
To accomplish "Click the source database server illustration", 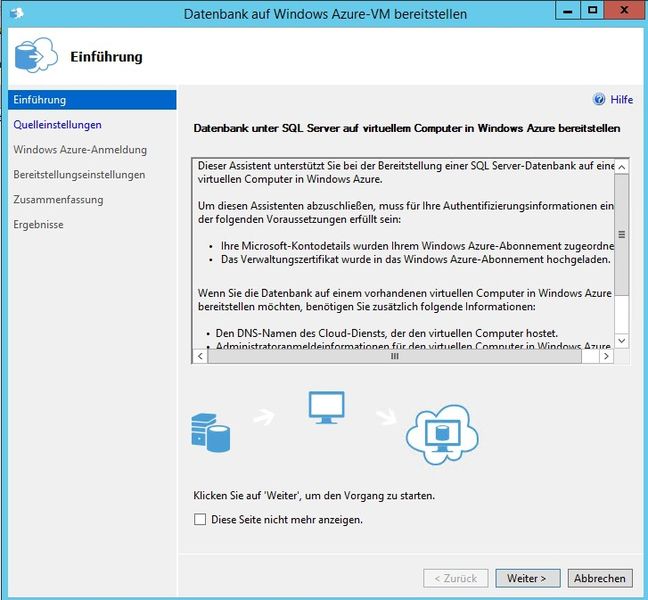I will (x=211, y=432).
